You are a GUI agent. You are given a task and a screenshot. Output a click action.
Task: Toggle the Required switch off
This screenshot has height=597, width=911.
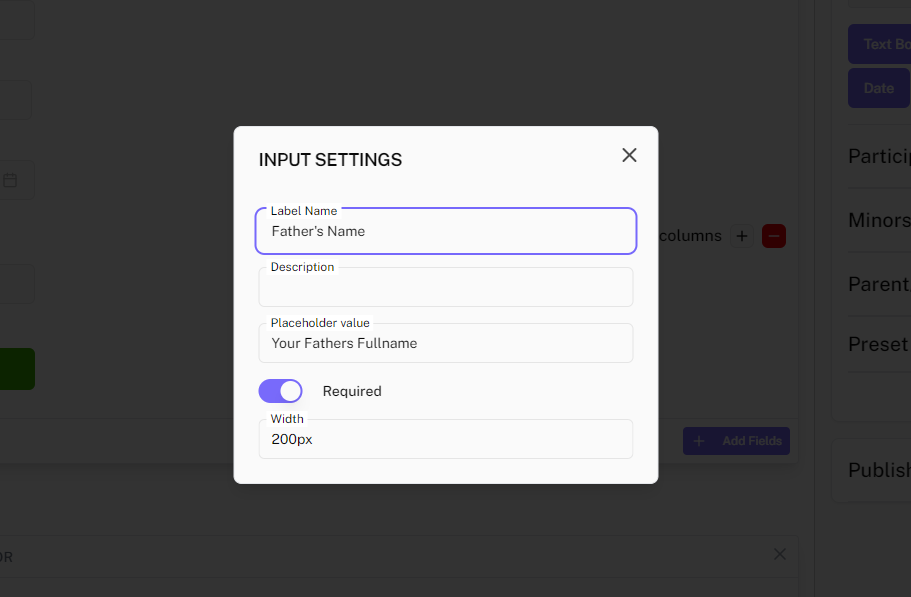[x=280, y=391]
